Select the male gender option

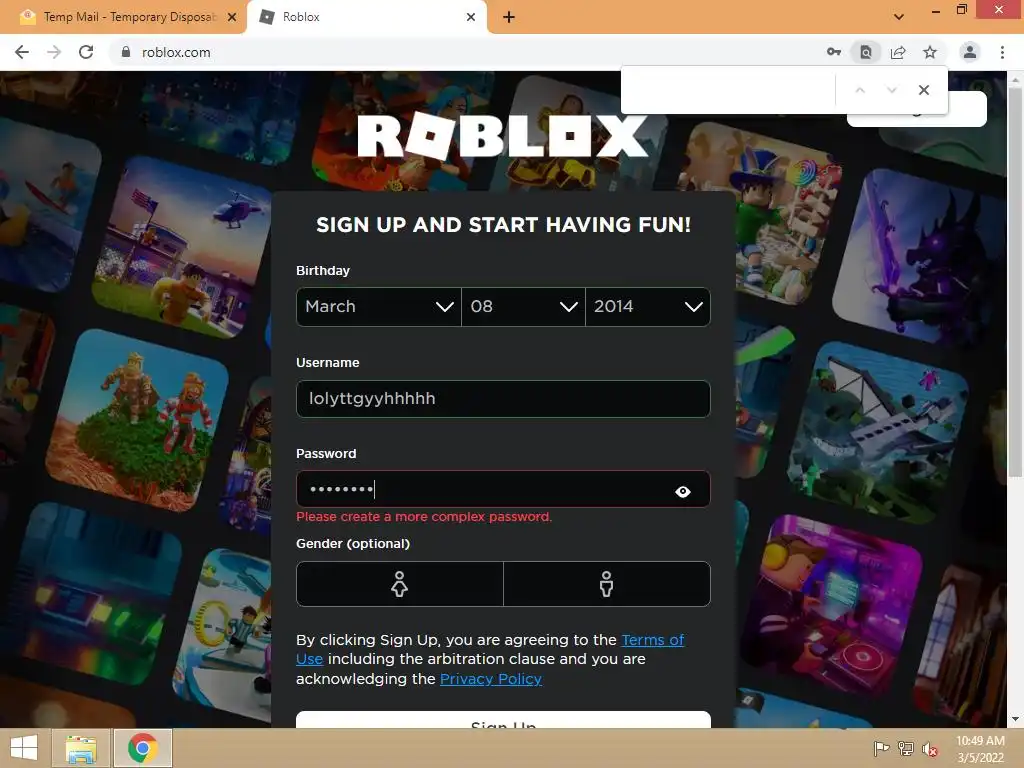[x=607, y=584]
